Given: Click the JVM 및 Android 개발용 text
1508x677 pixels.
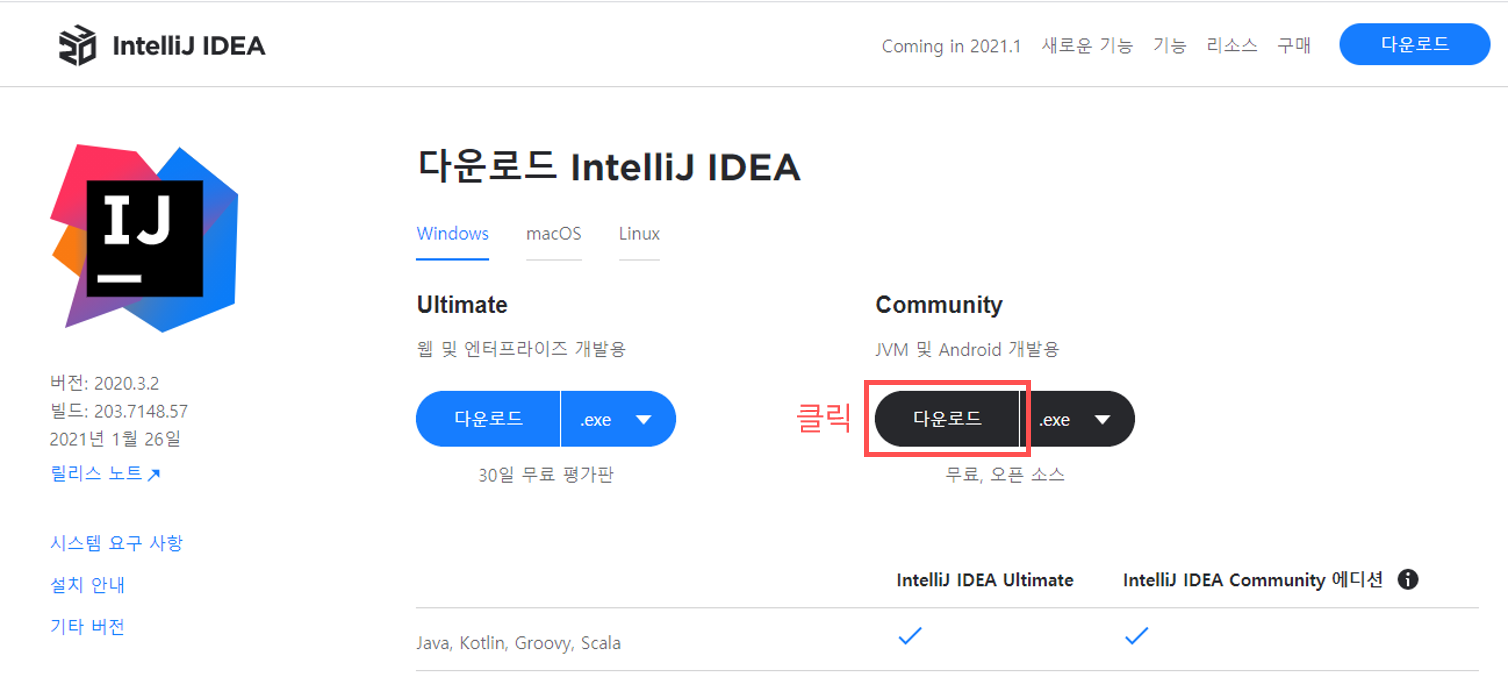Looking at the screenshot, I should 967,350.
